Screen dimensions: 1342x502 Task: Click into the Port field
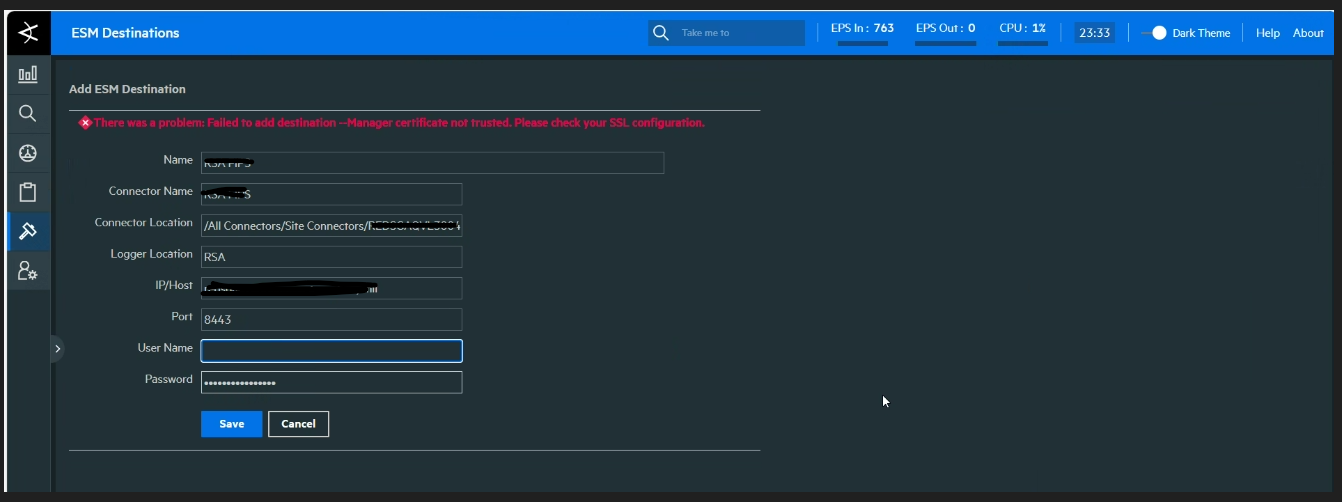coord(331,319)
